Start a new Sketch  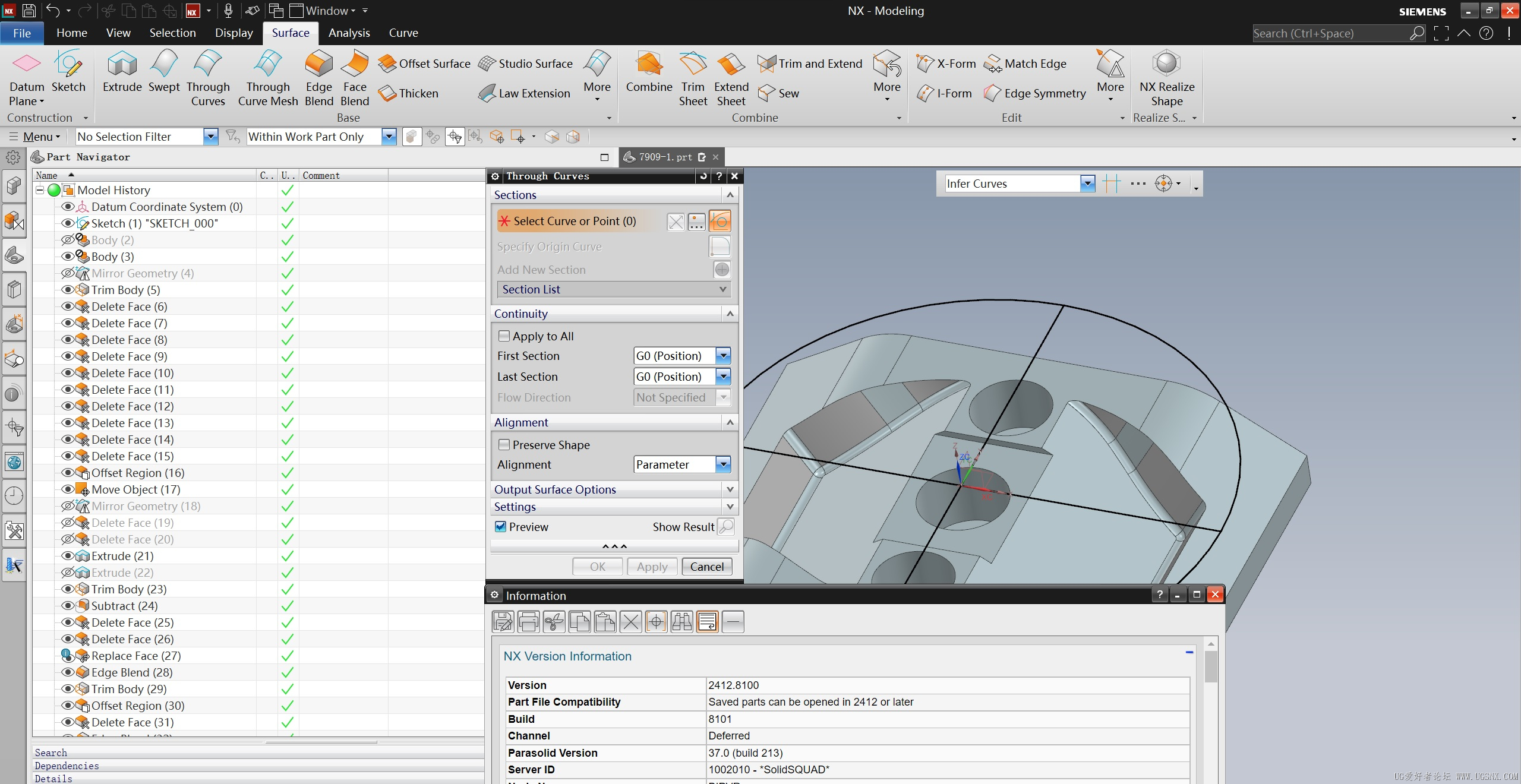[68, 72]
